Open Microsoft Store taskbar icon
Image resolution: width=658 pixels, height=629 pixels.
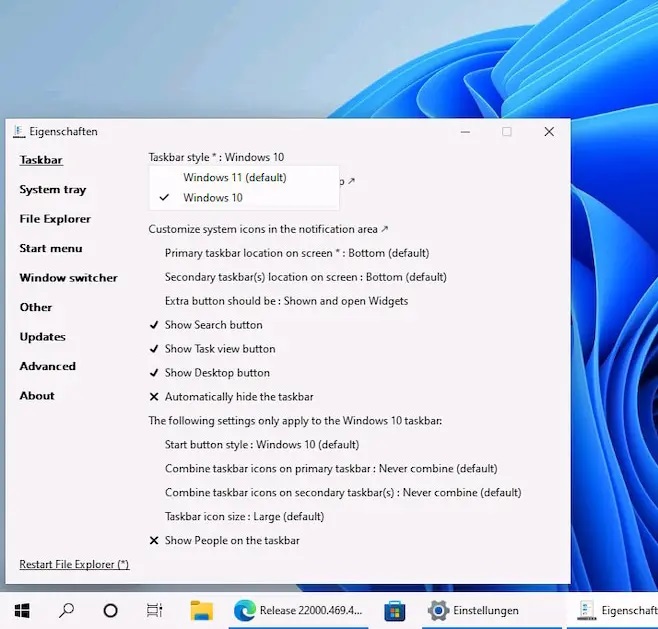click(x=395, y=610)
